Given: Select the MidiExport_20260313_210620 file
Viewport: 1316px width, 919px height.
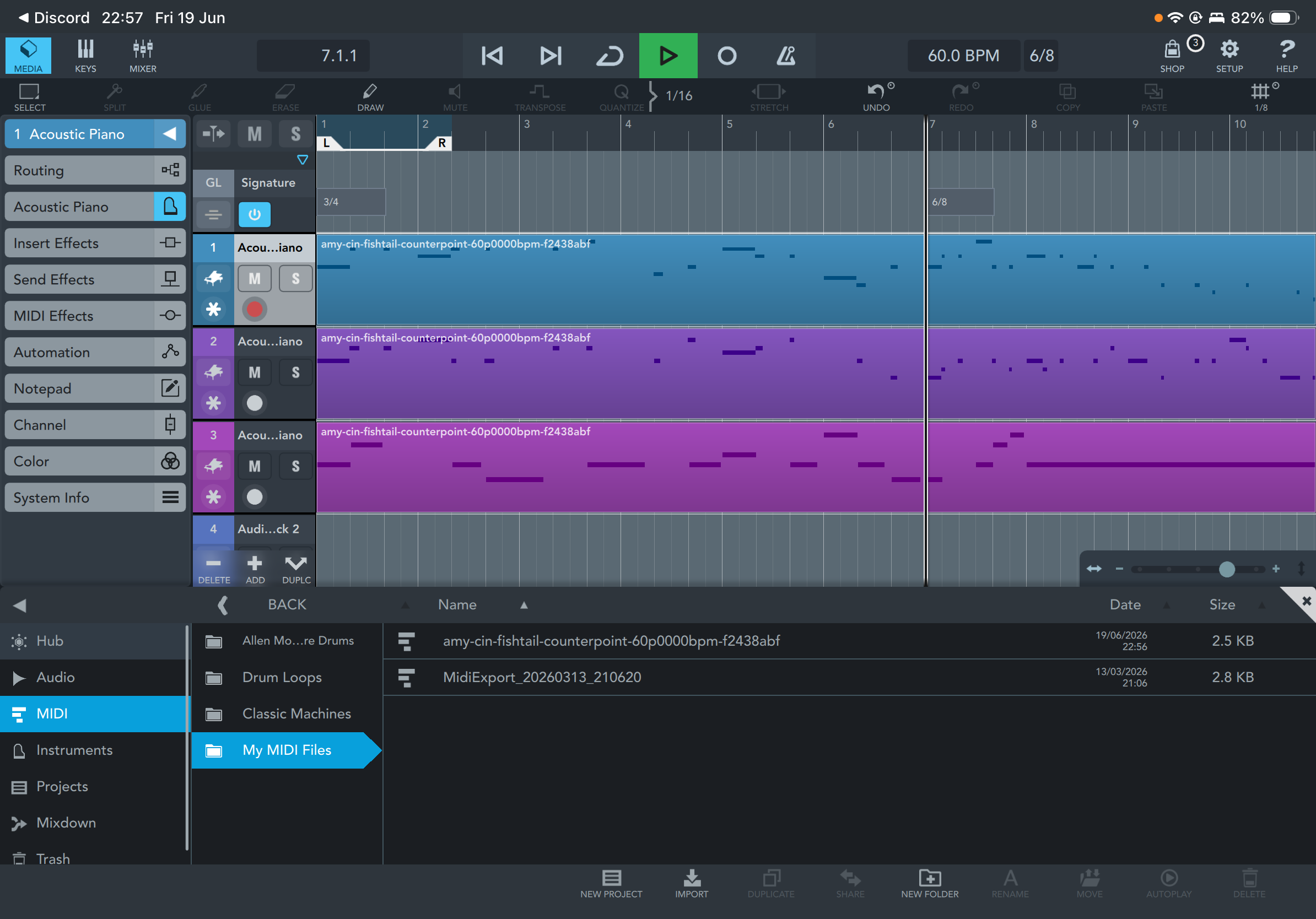Looking at the screenshot, I should [x=849, y=677].
